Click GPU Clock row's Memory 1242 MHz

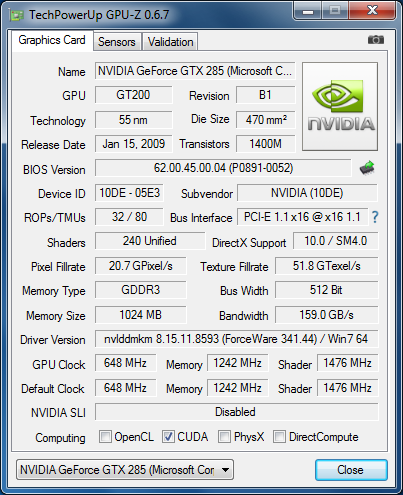237,363
